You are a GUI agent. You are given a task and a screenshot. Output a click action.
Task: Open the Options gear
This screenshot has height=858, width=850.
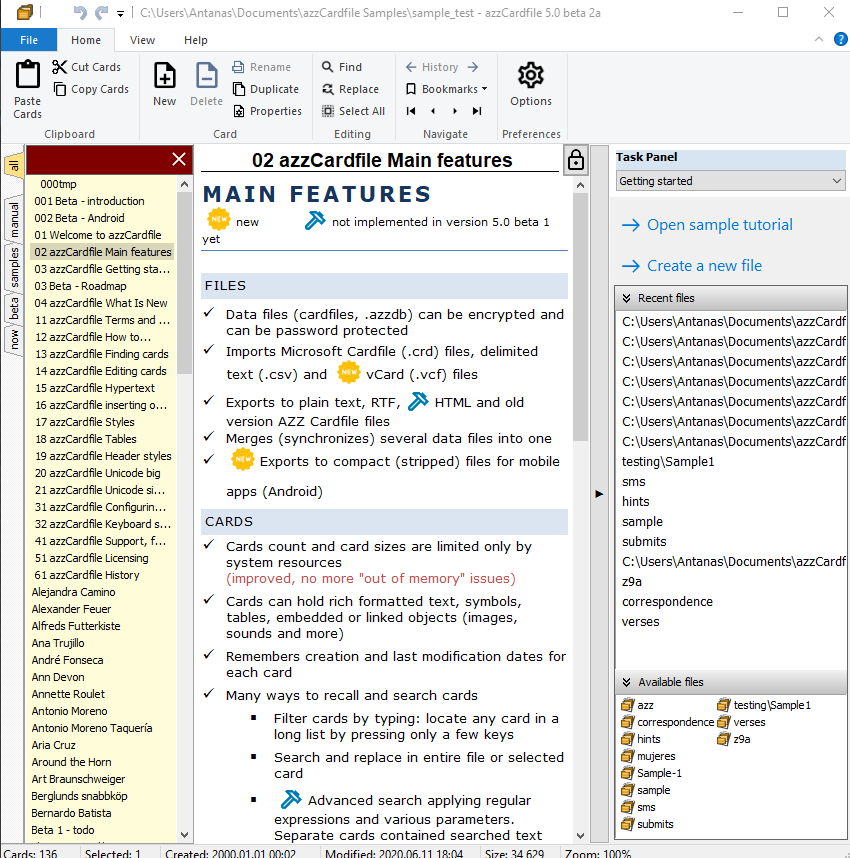(x=530, y=84)
